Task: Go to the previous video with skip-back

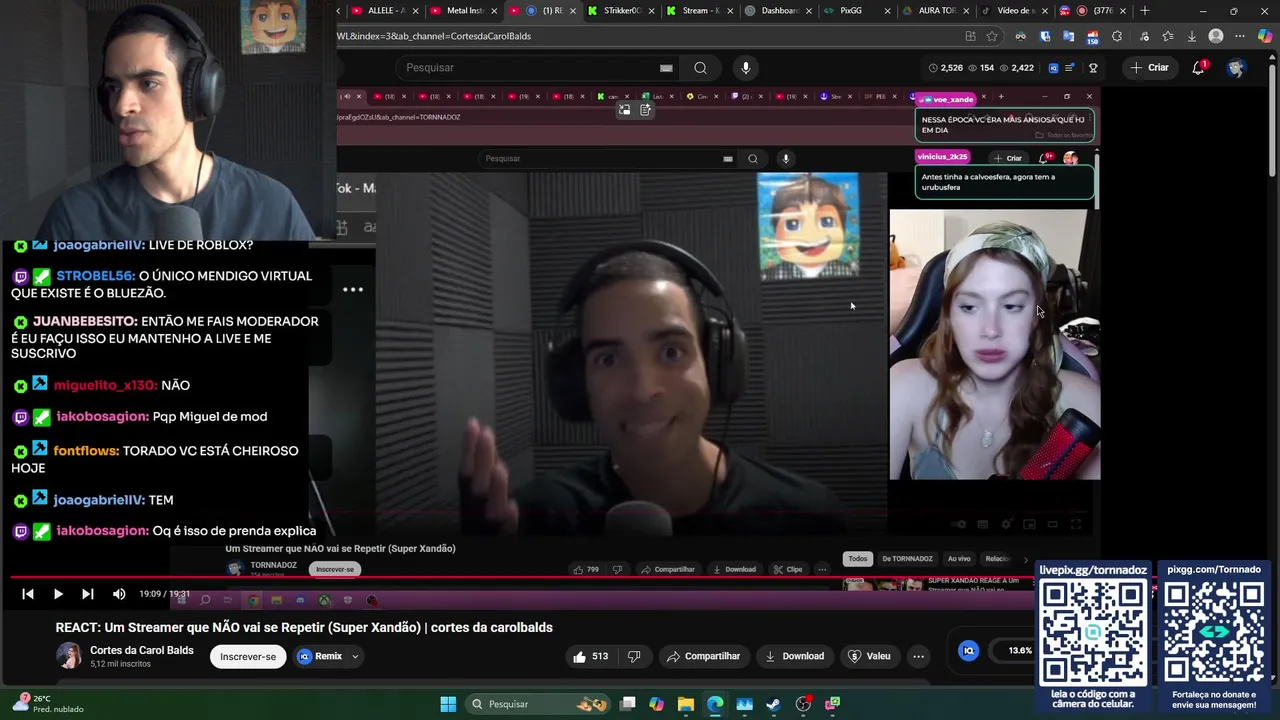Action: pyautogui.click(x=28, y=594)
